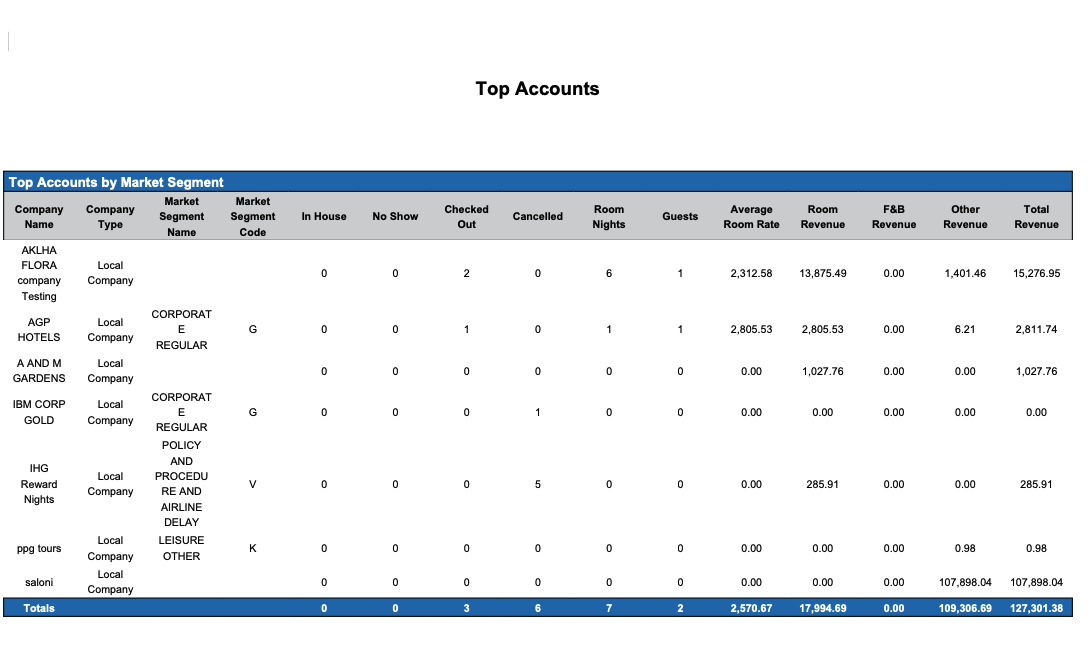This screenshot has height=647, width=1092.
Task: Click the AKLHA FLORA company Testing cell
Action: [39, 273]
